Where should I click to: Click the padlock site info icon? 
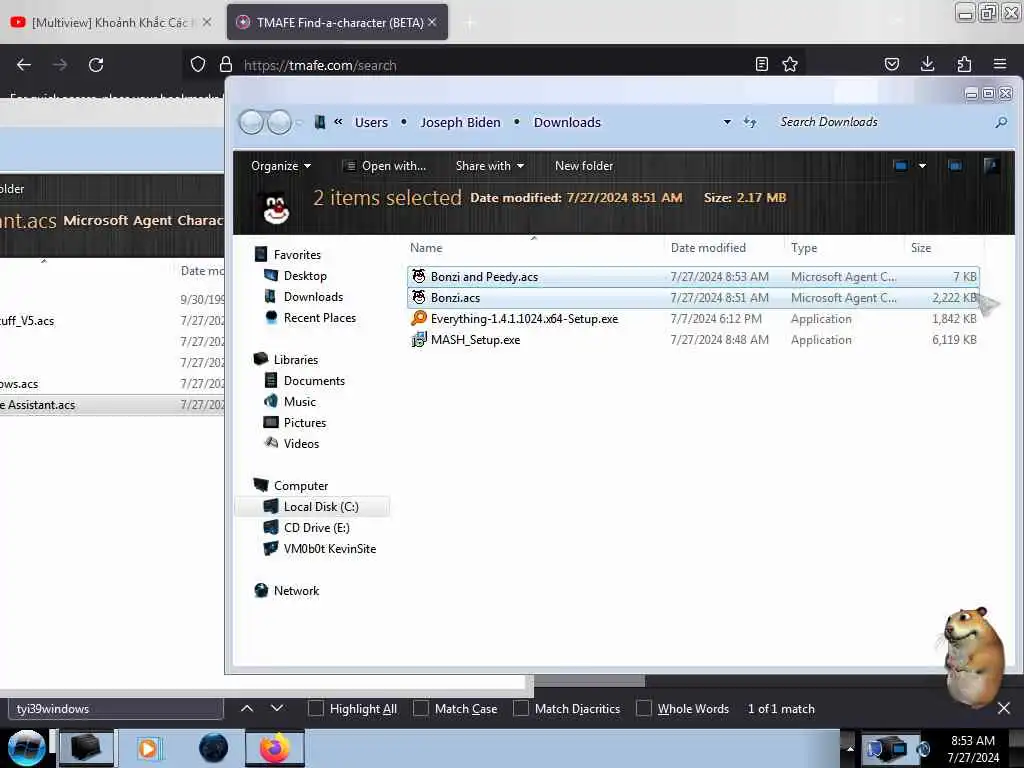point(226,65)
